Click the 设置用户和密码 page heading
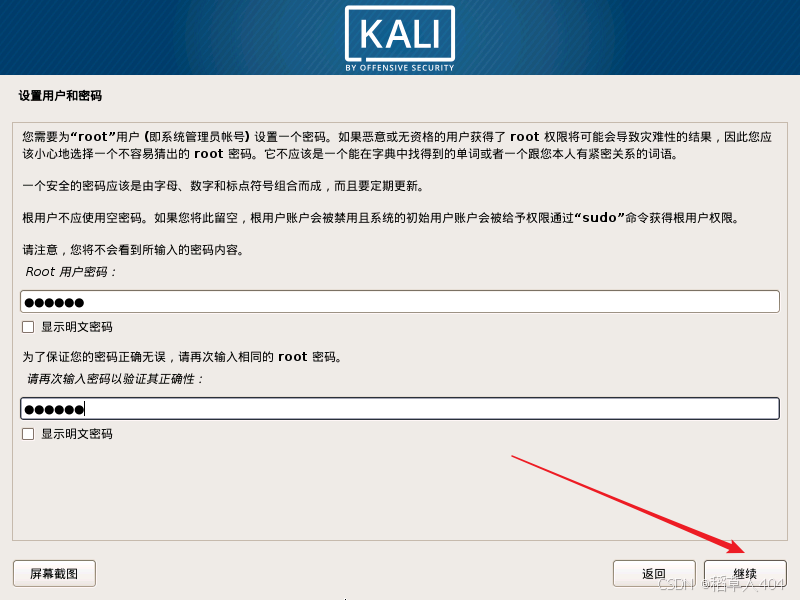800x600 pixels. coord(60,96)
